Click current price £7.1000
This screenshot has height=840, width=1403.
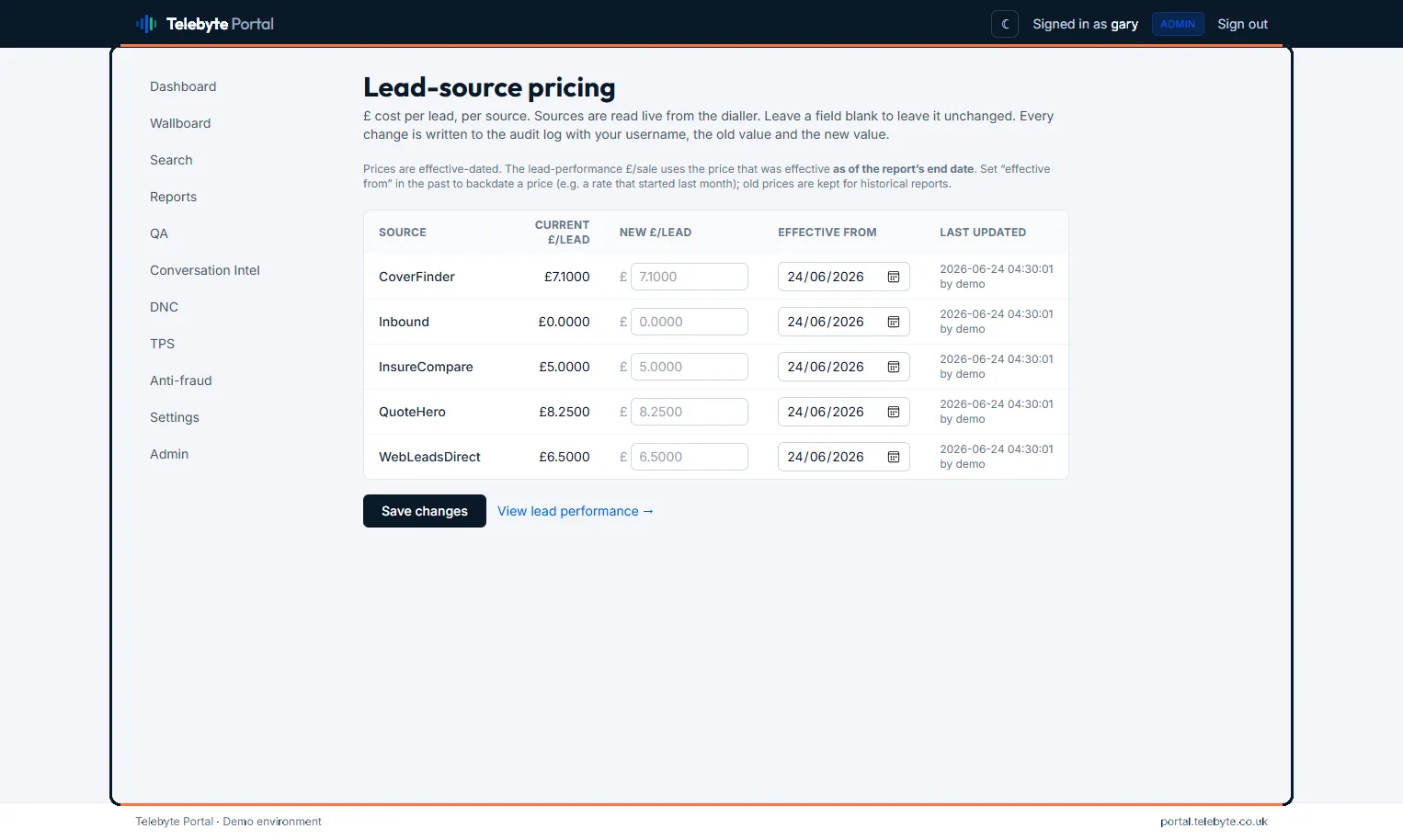[x=566, y=277]
